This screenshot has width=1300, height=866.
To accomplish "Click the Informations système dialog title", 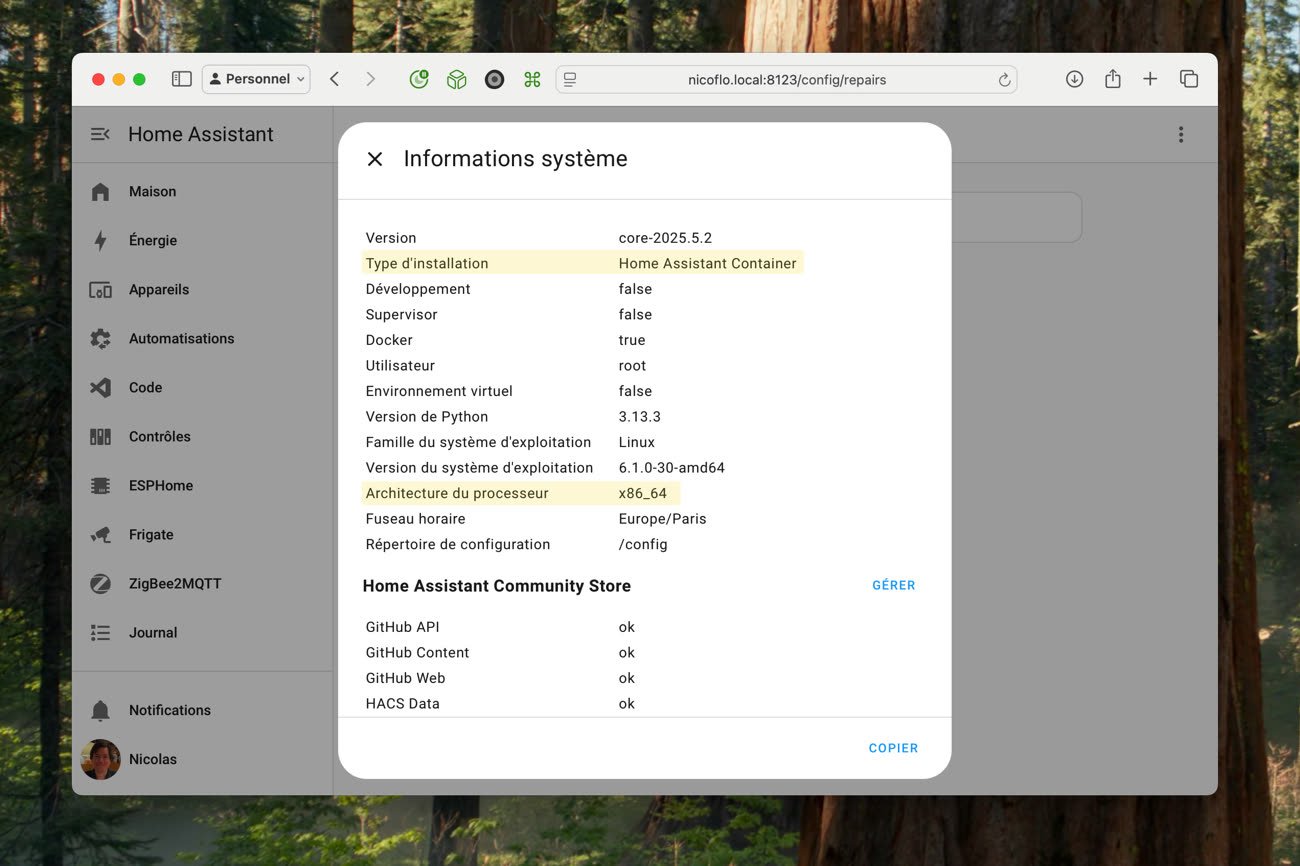I will coord(516,159).
